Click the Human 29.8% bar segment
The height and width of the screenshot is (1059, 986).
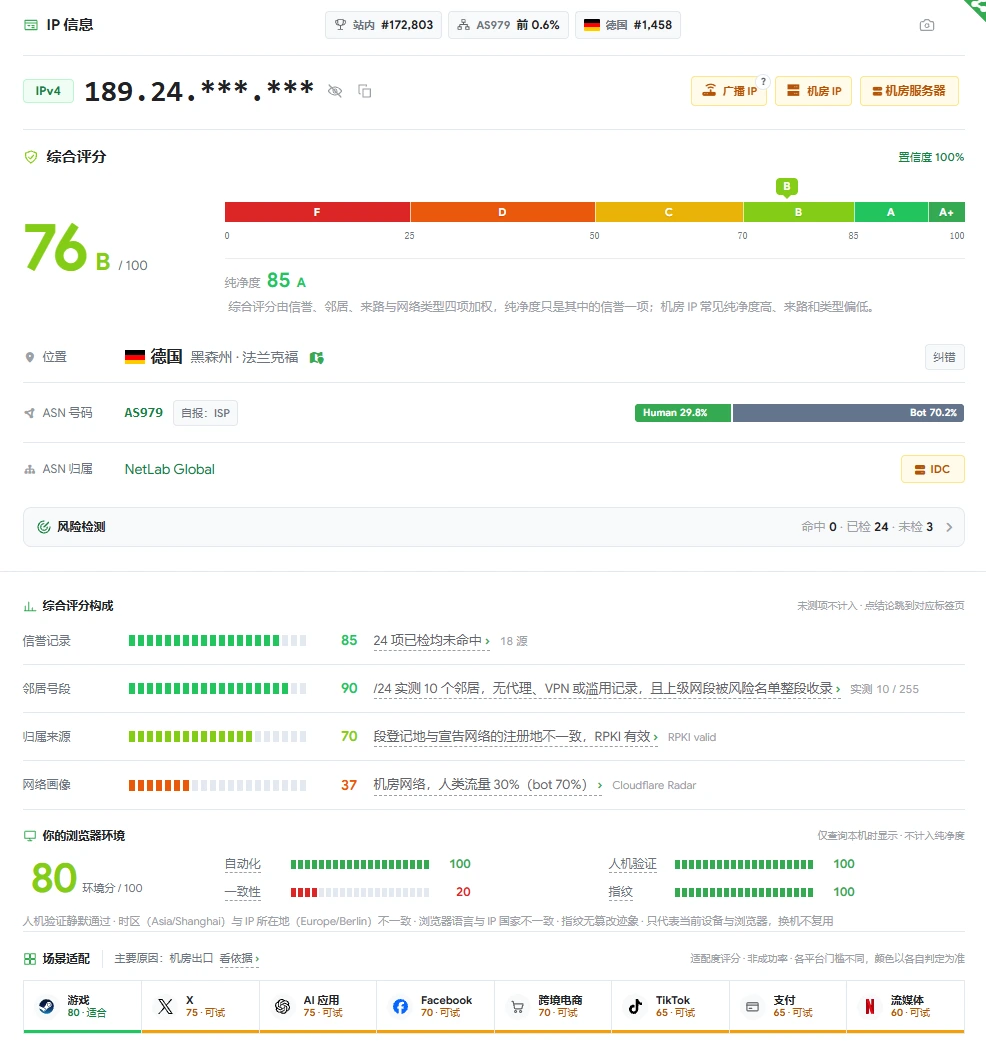point(683,413)
